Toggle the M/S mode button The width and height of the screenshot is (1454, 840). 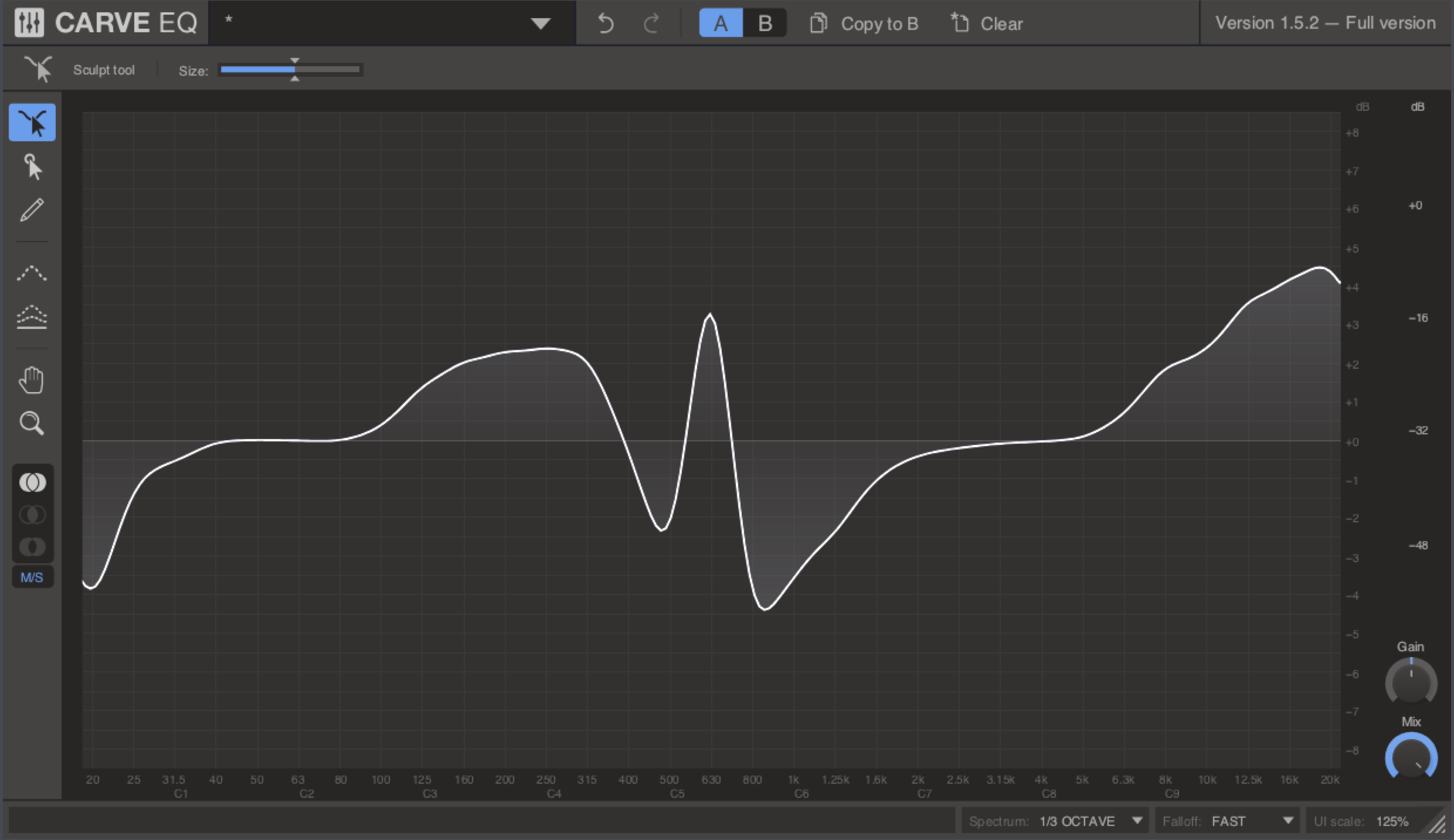[32, 577]
